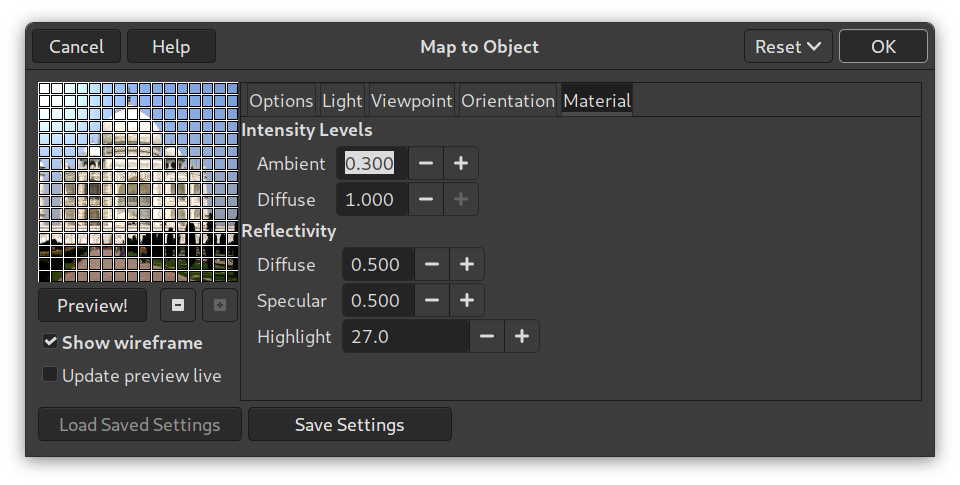Zoom out the preview with minus icon
Image resolution: width=960 pixels, height=485 pixels.
(x=177, y=305)
